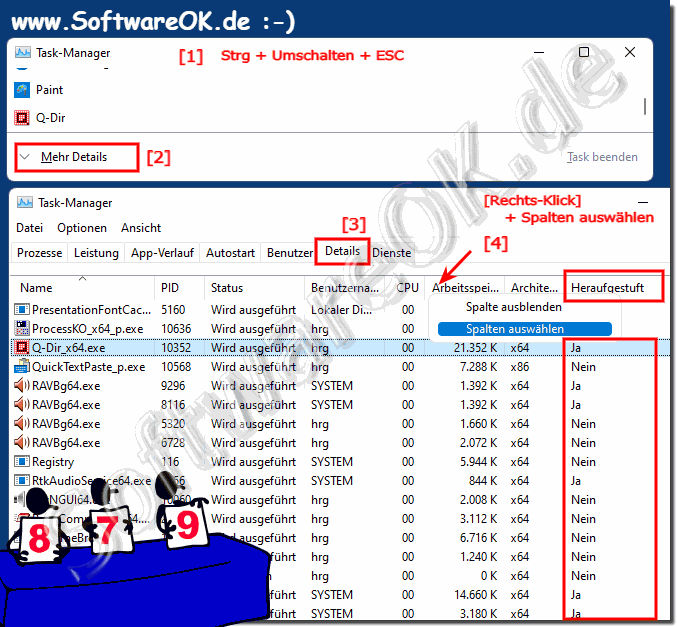Sort by the Arbeitsspeicher column header
This screenshot has height=627, width=677.
coord(465,288)
